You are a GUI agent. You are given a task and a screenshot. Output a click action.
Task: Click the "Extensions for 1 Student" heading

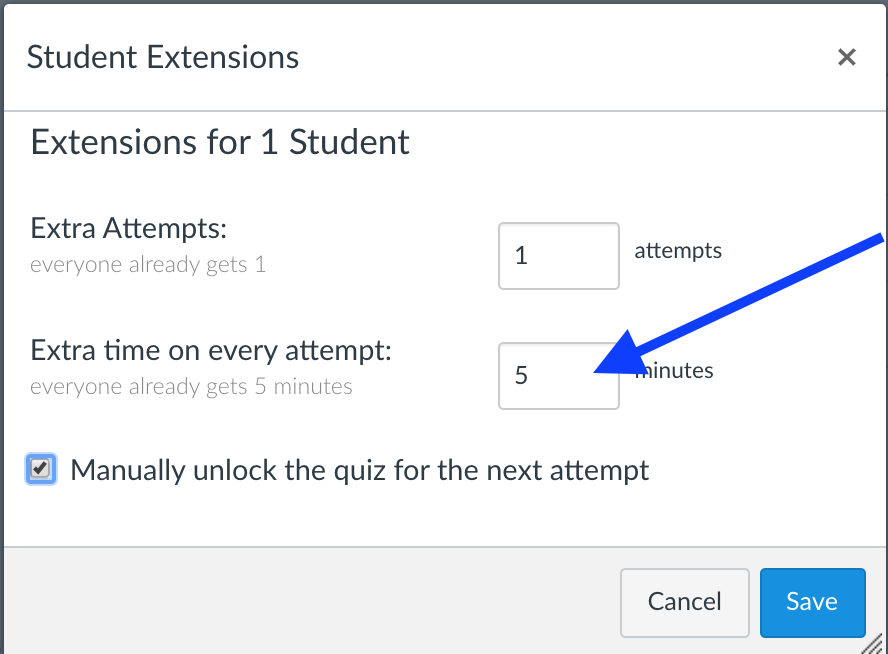coord(220,142)
